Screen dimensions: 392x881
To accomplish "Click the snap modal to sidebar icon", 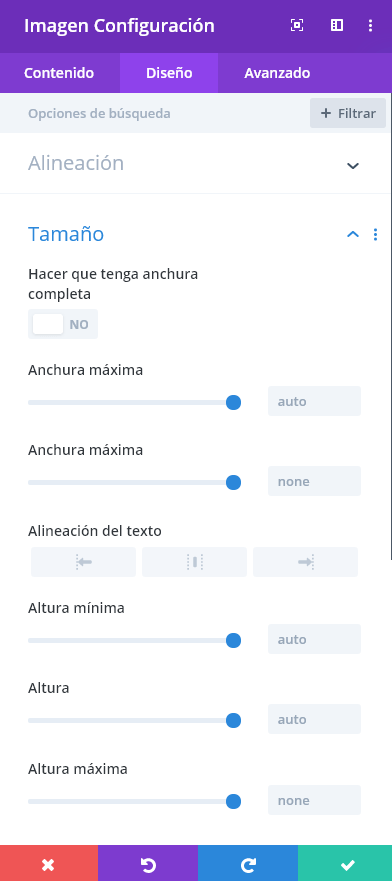I will [336, 25].
